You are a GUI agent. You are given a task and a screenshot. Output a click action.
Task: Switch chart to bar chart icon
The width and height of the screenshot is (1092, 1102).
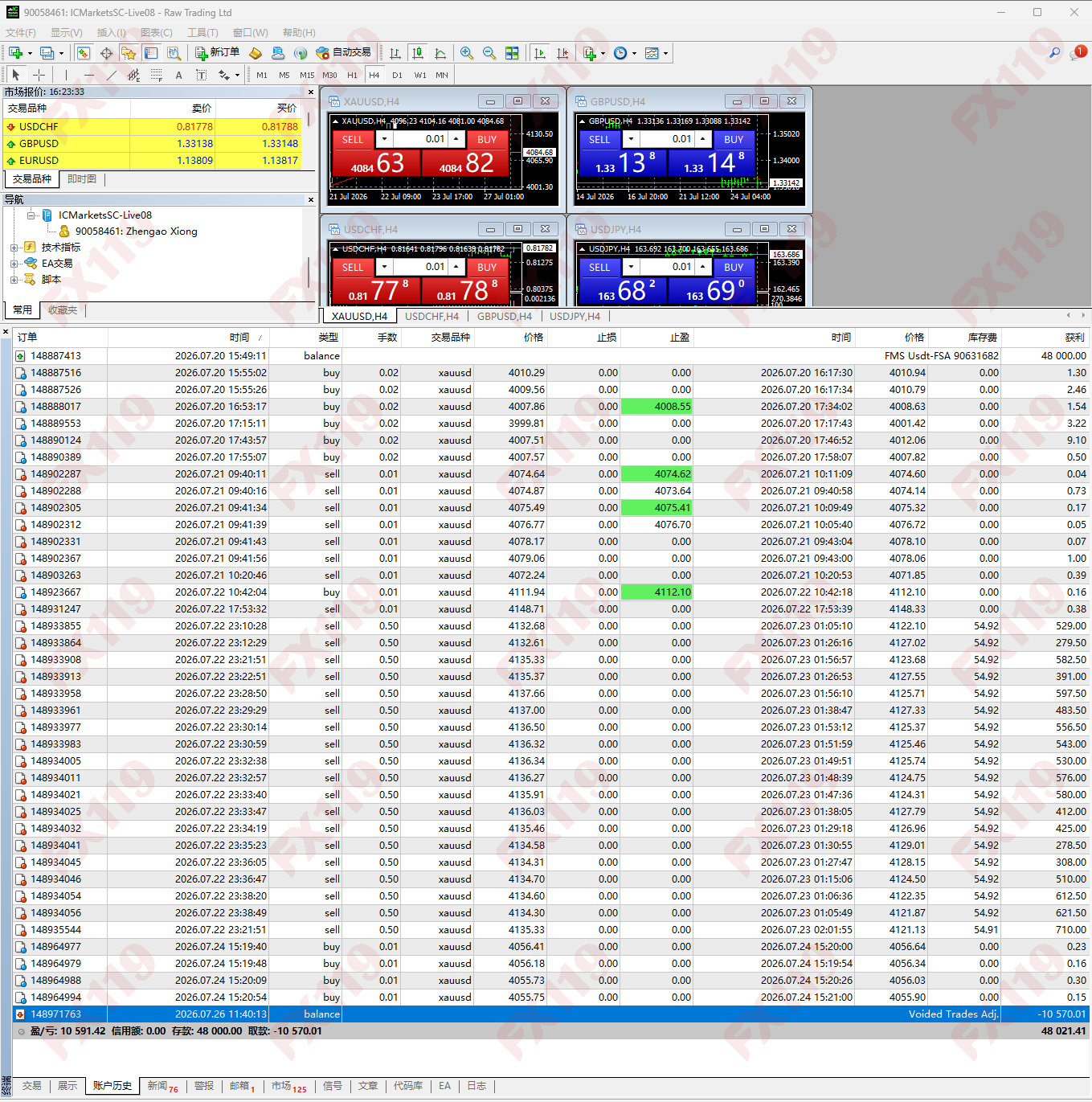[x=395, y=53]
